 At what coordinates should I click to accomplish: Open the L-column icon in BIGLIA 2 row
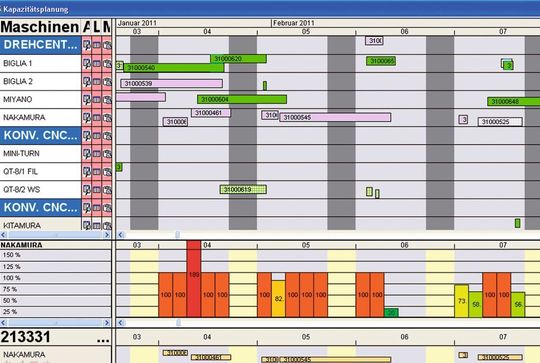pyautogui.click(x=97, y=82)
